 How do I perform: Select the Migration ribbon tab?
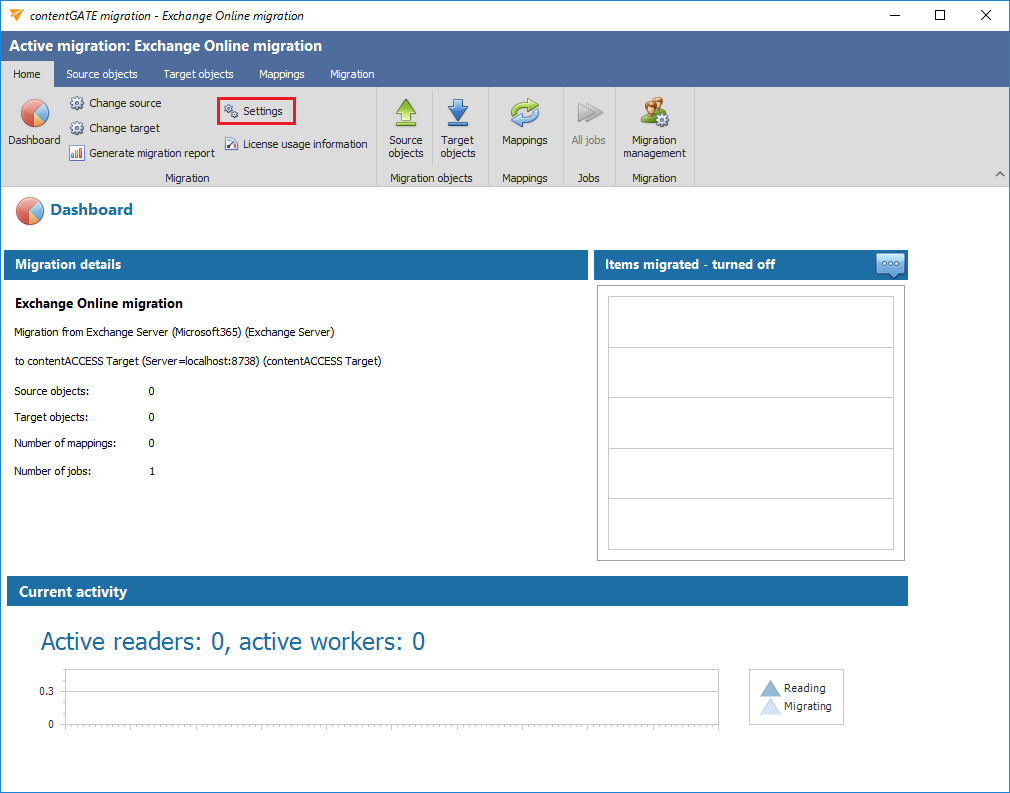[x=352, y=74]
